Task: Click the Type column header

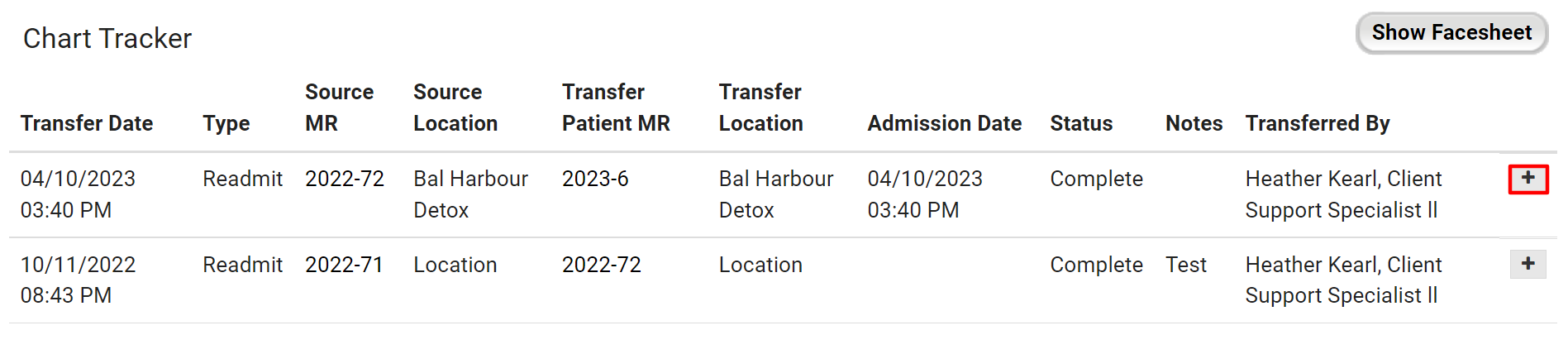Action: 226,123
